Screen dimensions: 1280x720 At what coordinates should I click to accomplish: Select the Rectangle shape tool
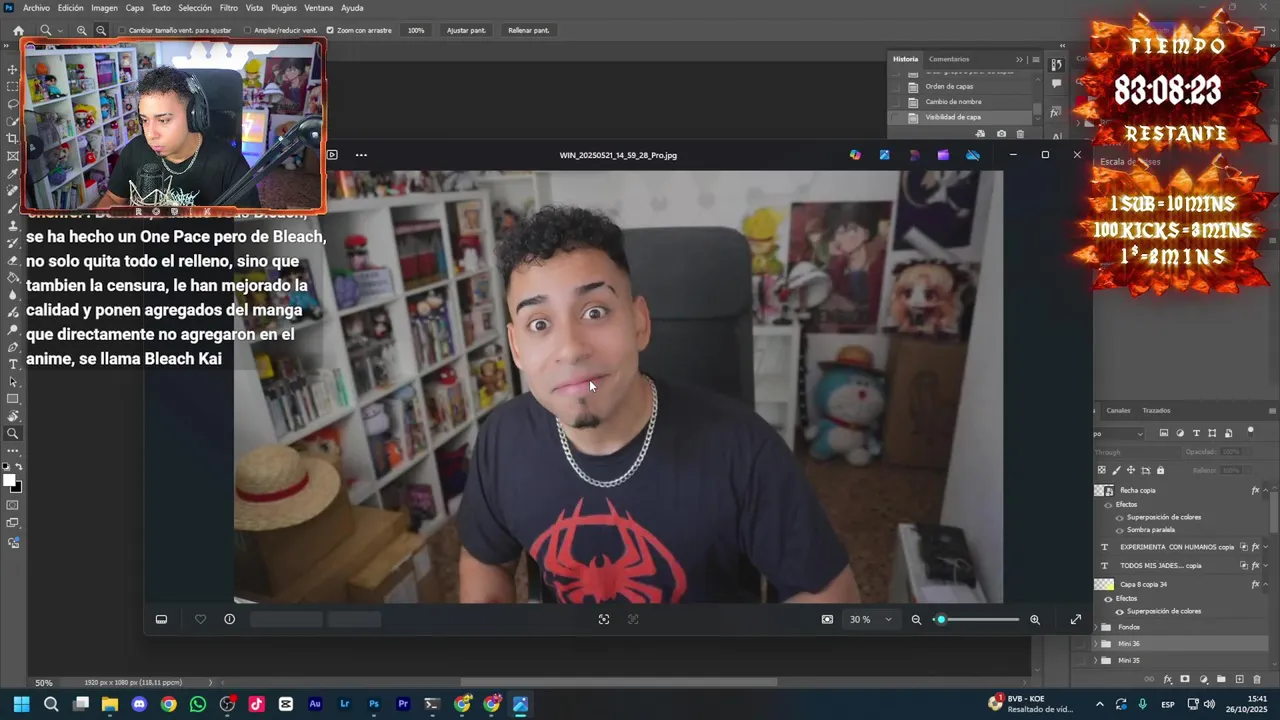(13, 399)
